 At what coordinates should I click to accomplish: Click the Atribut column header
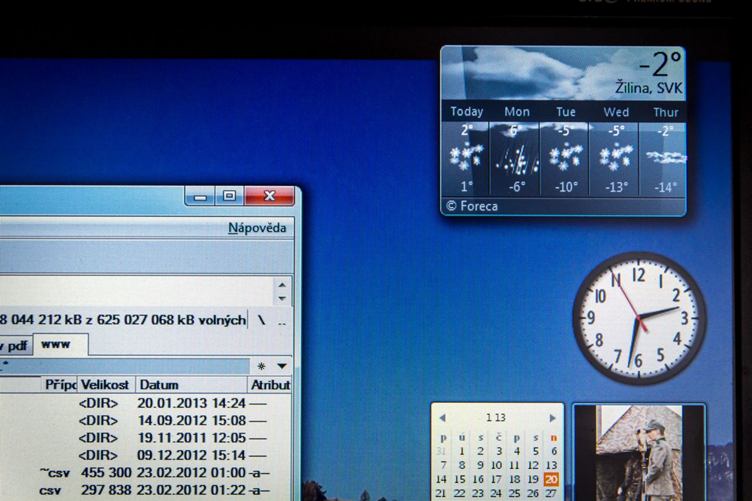tap(269, 385)
